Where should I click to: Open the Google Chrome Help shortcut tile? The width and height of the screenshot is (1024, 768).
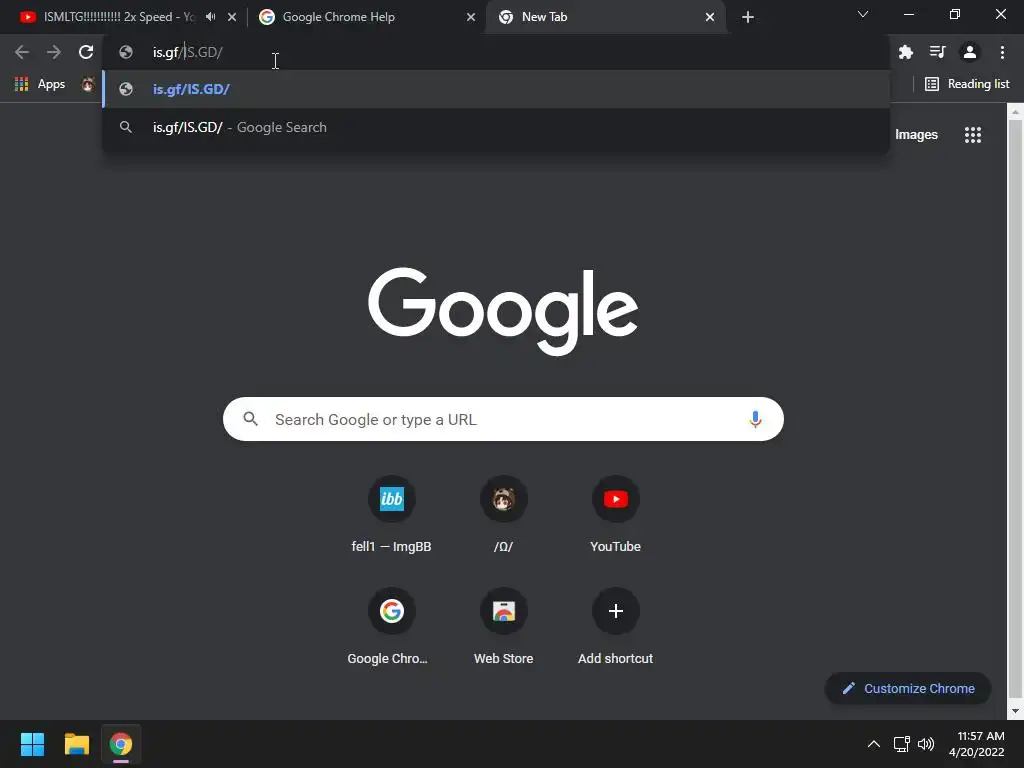391,628
